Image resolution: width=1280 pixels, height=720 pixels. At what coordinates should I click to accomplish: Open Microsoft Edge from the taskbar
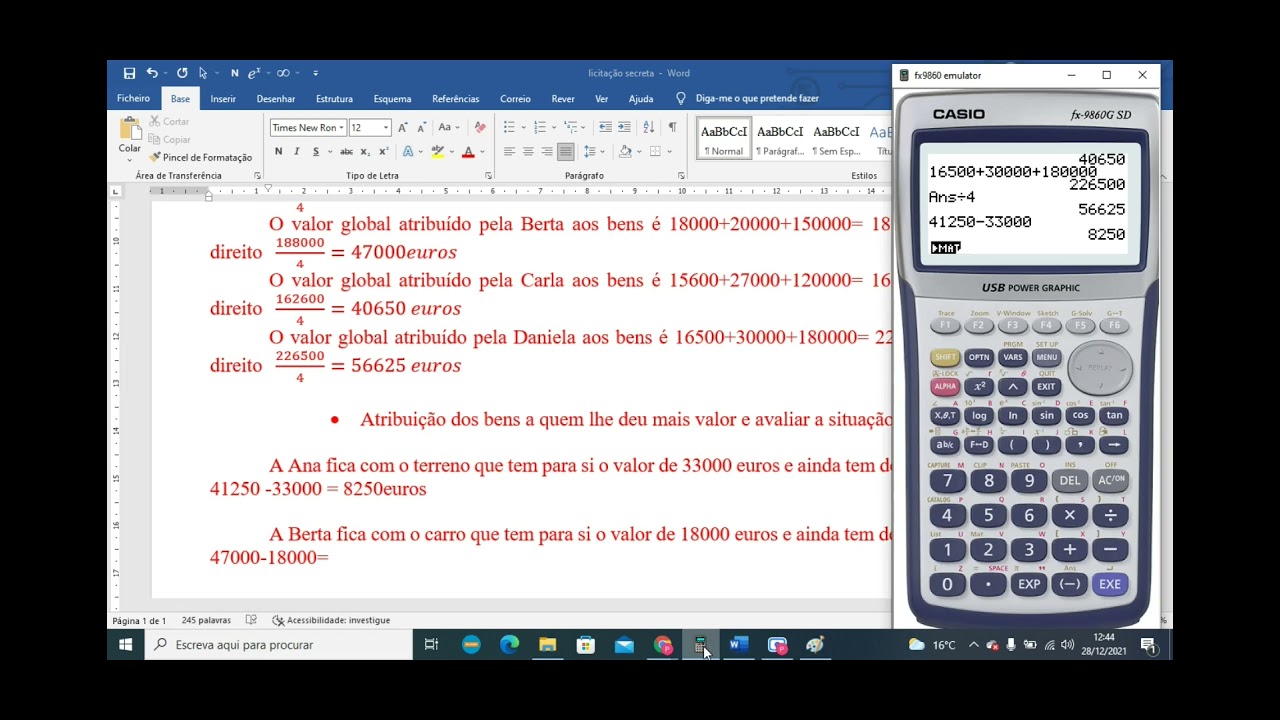coord(509,645)
